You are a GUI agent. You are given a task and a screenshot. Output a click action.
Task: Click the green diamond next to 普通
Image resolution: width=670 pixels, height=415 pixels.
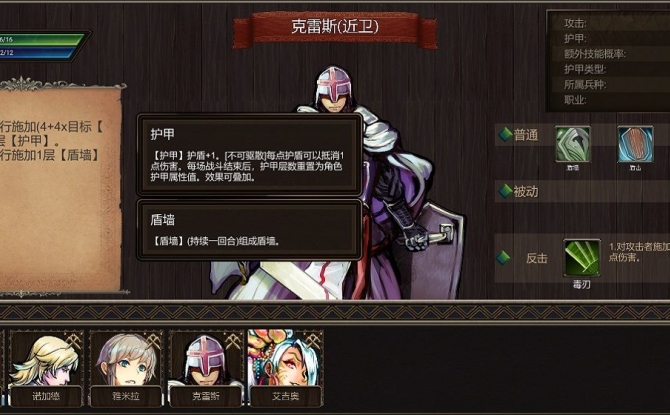click(x=505, y=135)
